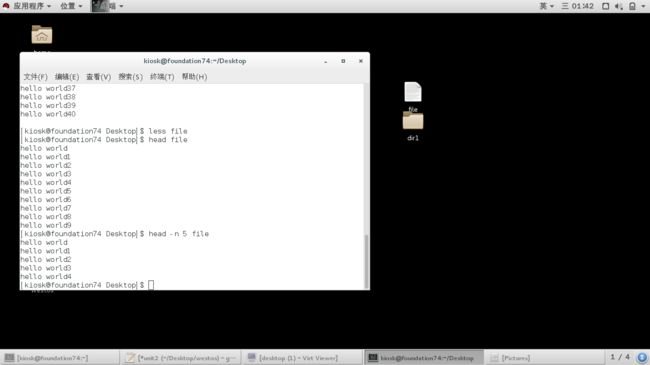
Task: Switch to the gedit westos taskbar window
Action: (x=181, y=358)
